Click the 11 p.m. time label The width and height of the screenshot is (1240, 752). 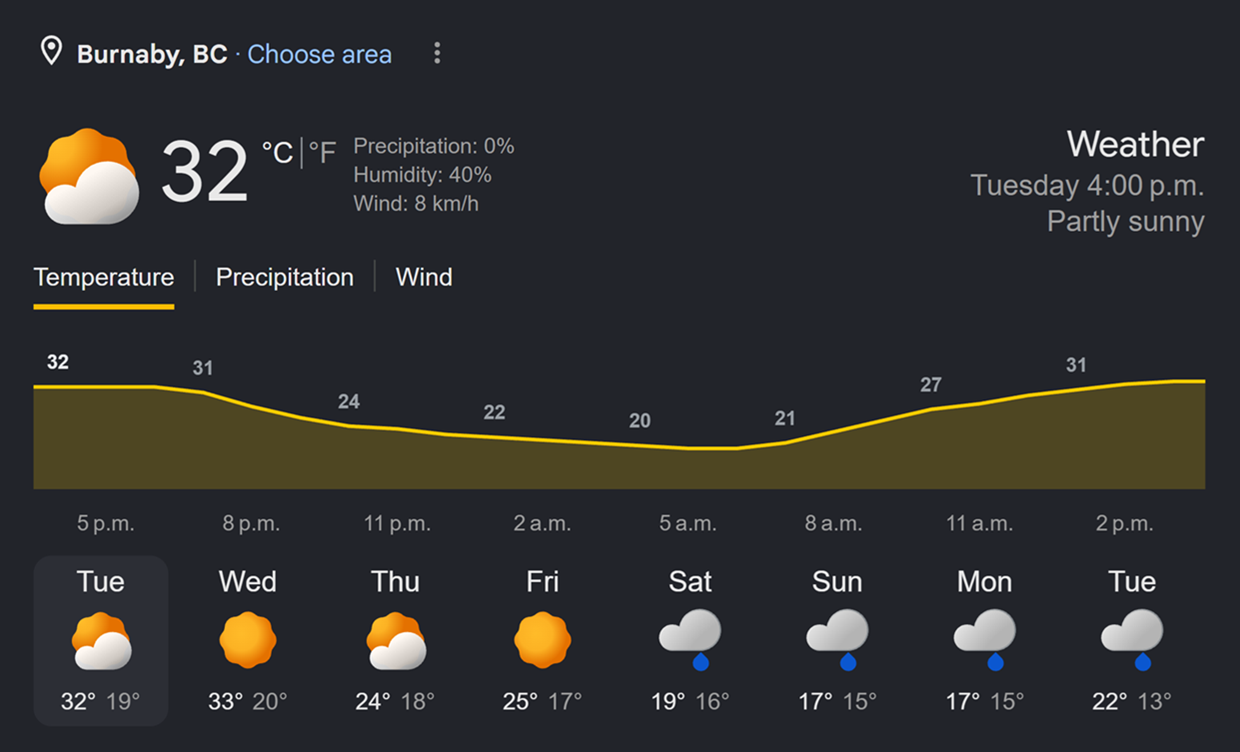396,523
